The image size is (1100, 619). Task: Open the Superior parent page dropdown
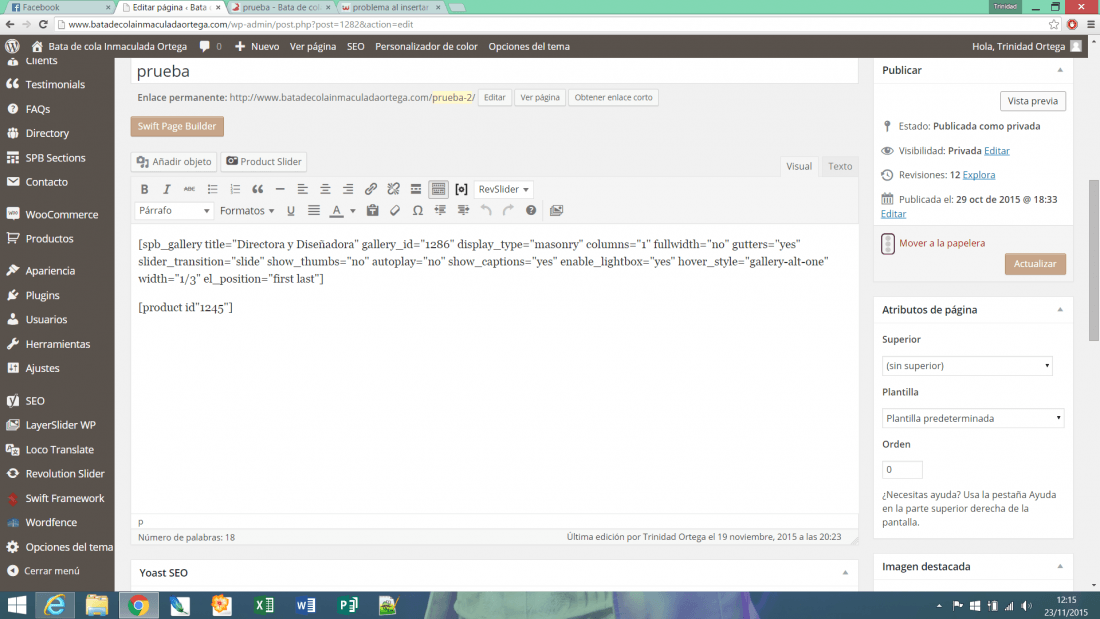tap(967, 366)
